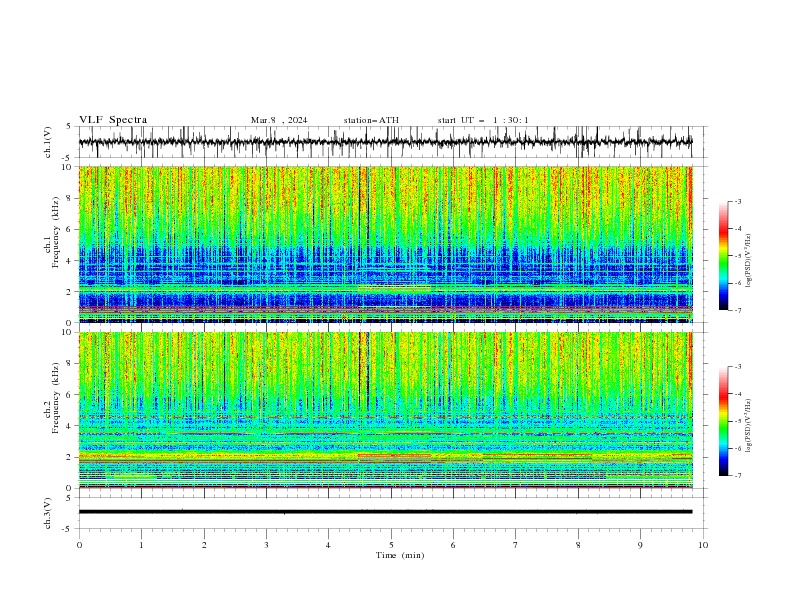The width and height of the screenshot is (792, 612).
Task: Click the 'ch.3(V)' waveform axis label
Action: (x=48, y=513)
